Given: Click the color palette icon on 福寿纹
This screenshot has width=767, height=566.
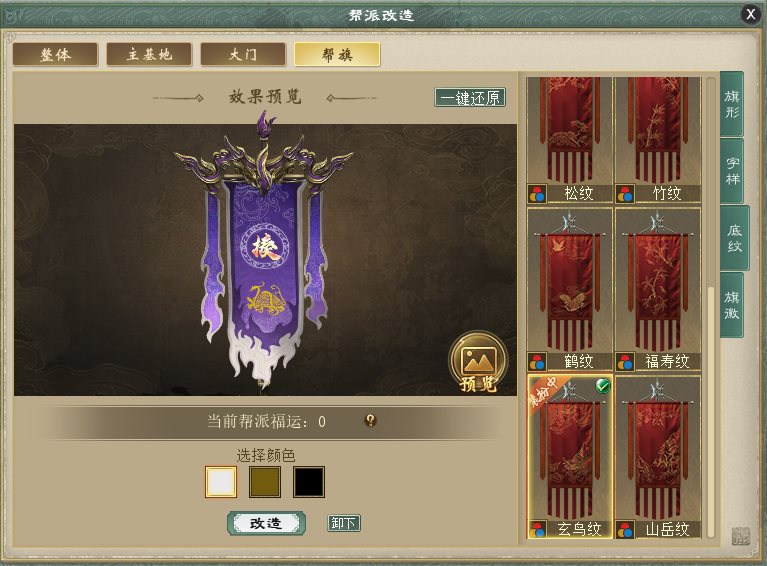Looking at the screenshot, I should click(x=625, y=362).
